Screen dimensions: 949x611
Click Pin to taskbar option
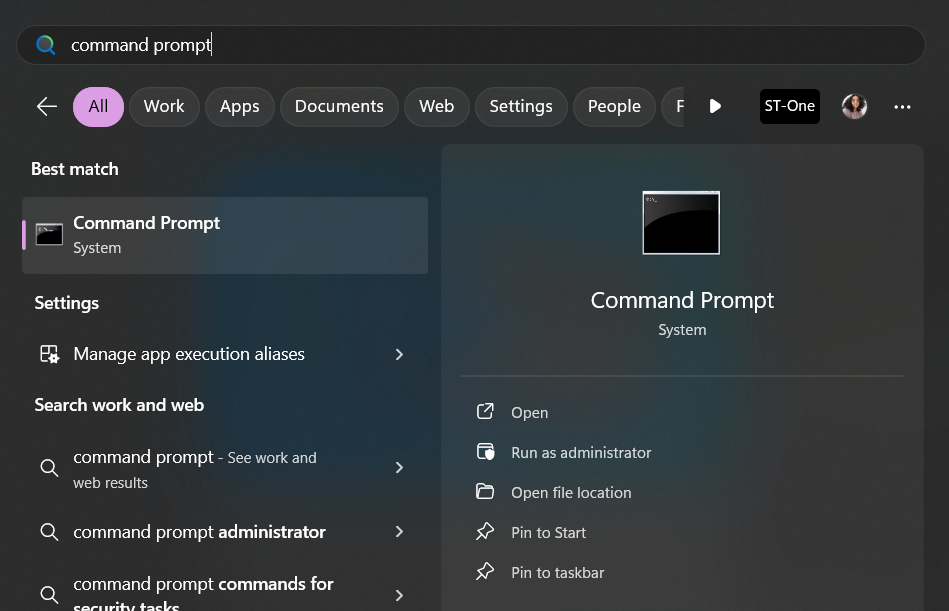pyautogui.click(x=557, y=572)
